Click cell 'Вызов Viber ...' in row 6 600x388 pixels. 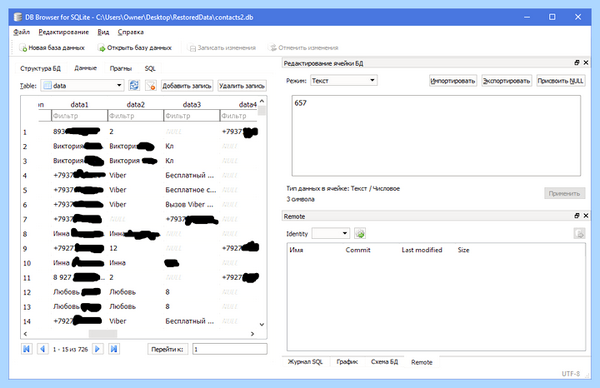pos(191,204)
